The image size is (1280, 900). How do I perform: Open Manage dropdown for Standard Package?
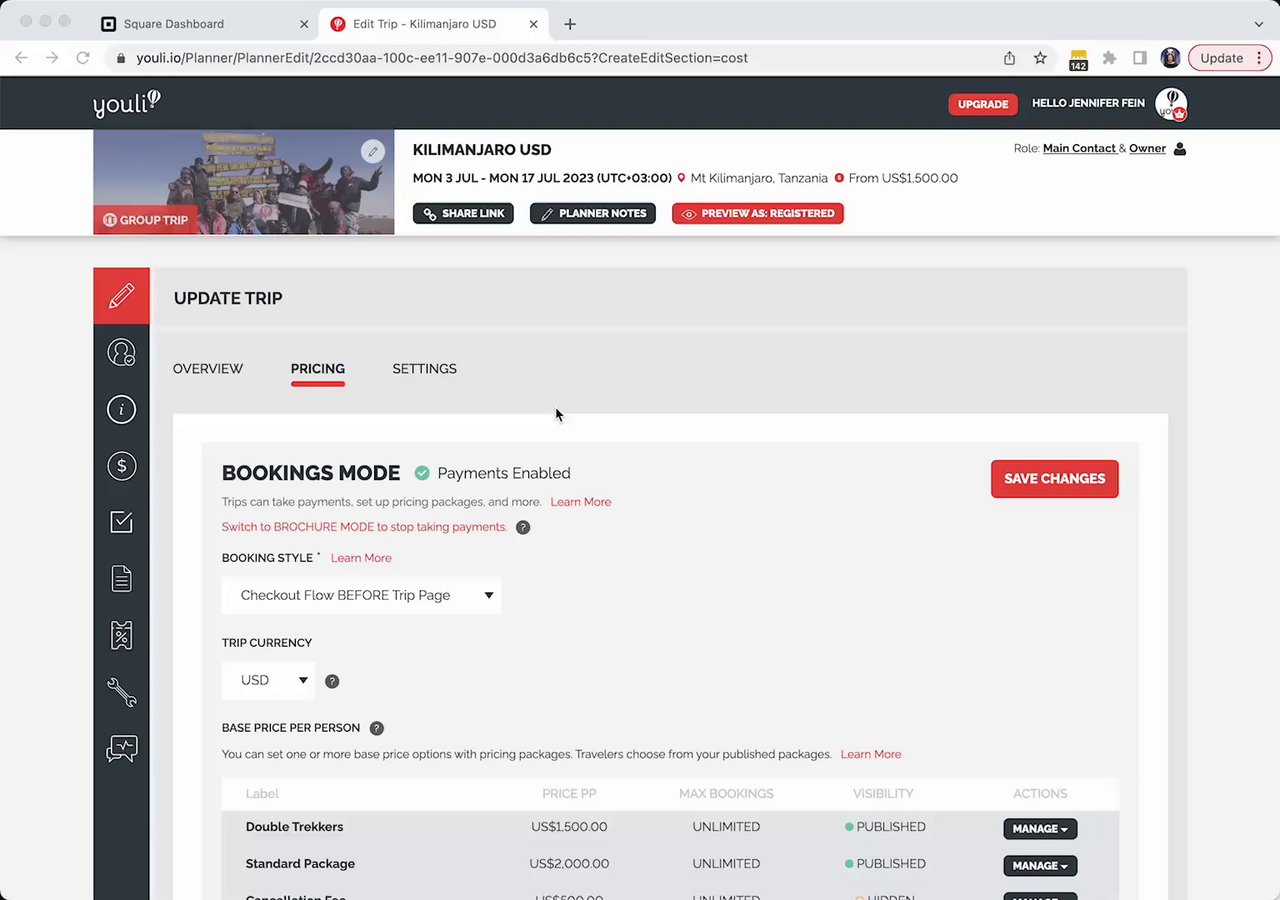1040,866
